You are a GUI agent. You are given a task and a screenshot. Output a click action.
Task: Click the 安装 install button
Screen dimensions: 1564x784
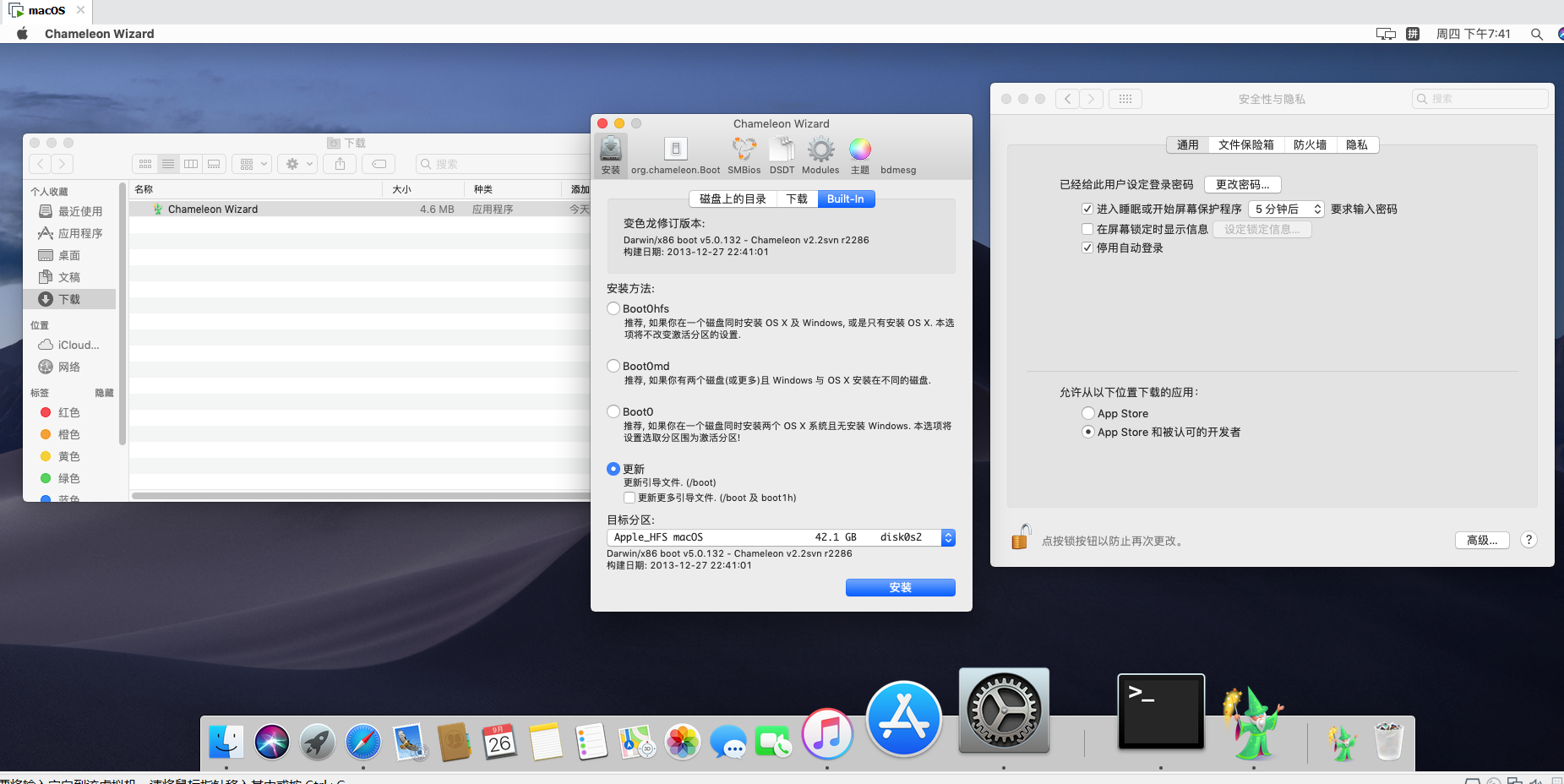tap(900, 587)
